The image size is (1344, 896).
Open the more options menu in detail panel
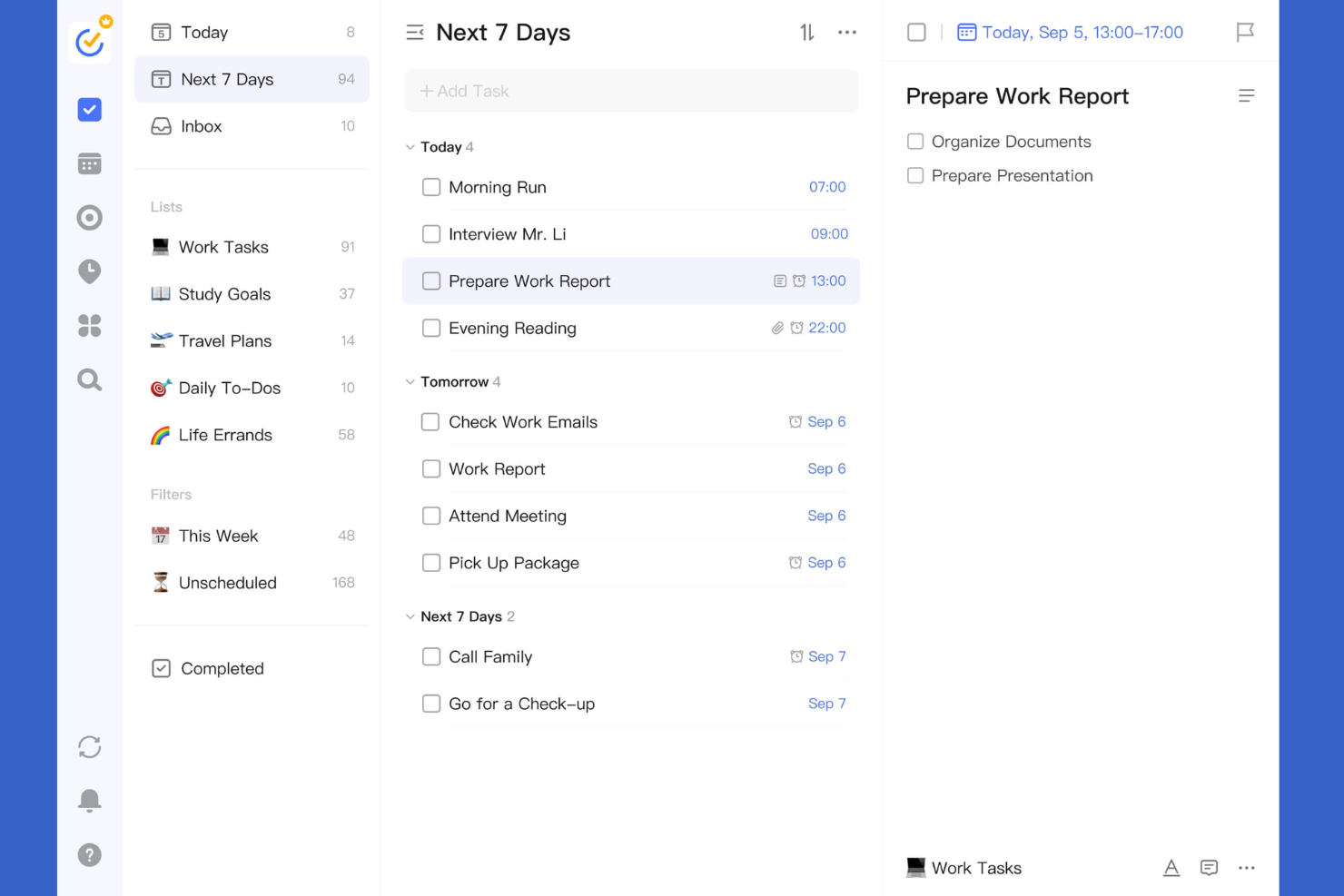tap(1247, 868)
